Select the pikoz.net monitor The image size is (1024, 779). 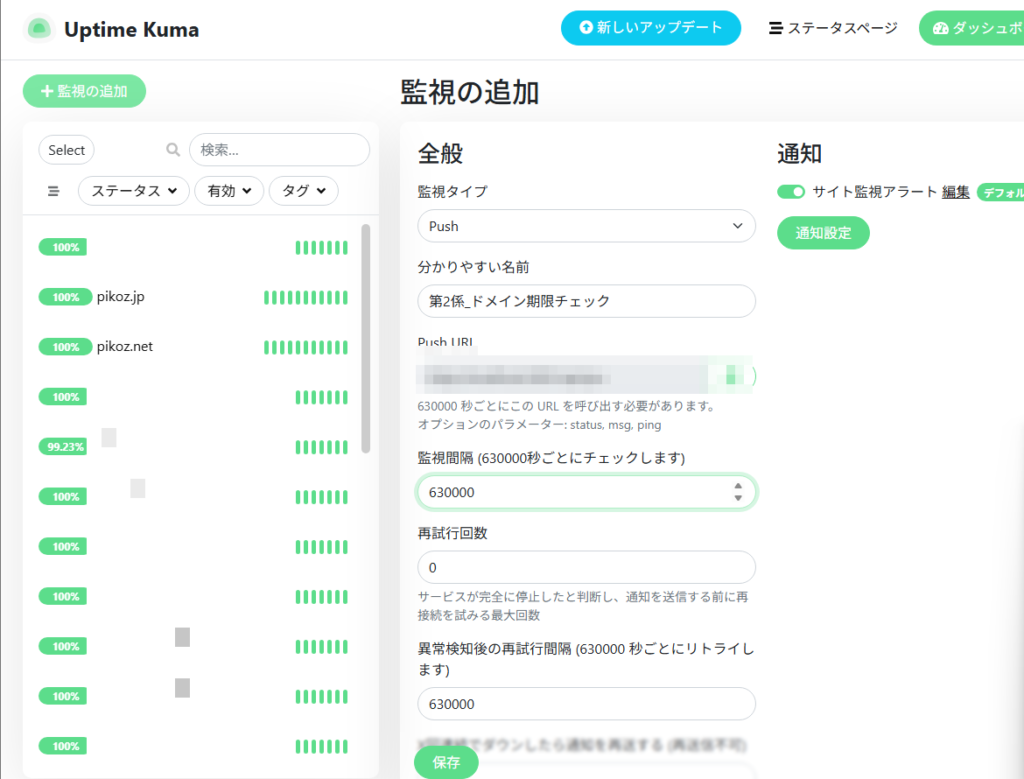point(193,347)
